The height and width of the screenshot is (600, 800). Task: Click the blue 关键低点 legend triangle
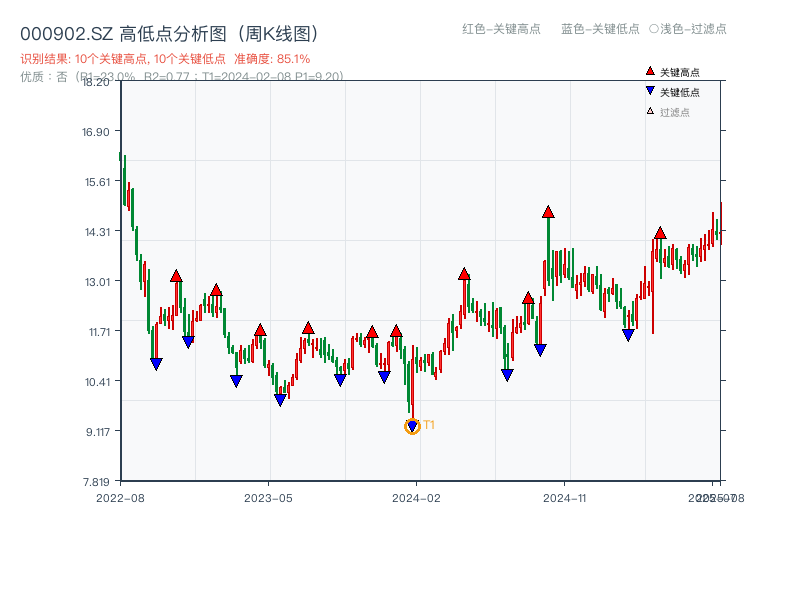[650, 91]
